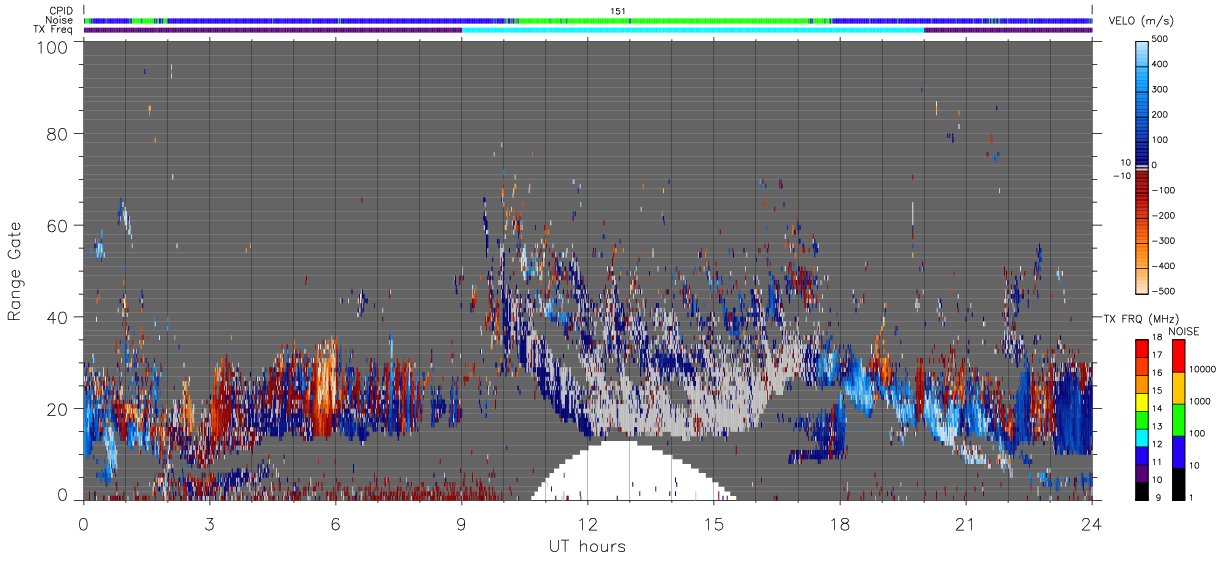Click the VELO (m/s) legend title
This screenshot has height=567, width=1228.
[x=1140, y=22]
